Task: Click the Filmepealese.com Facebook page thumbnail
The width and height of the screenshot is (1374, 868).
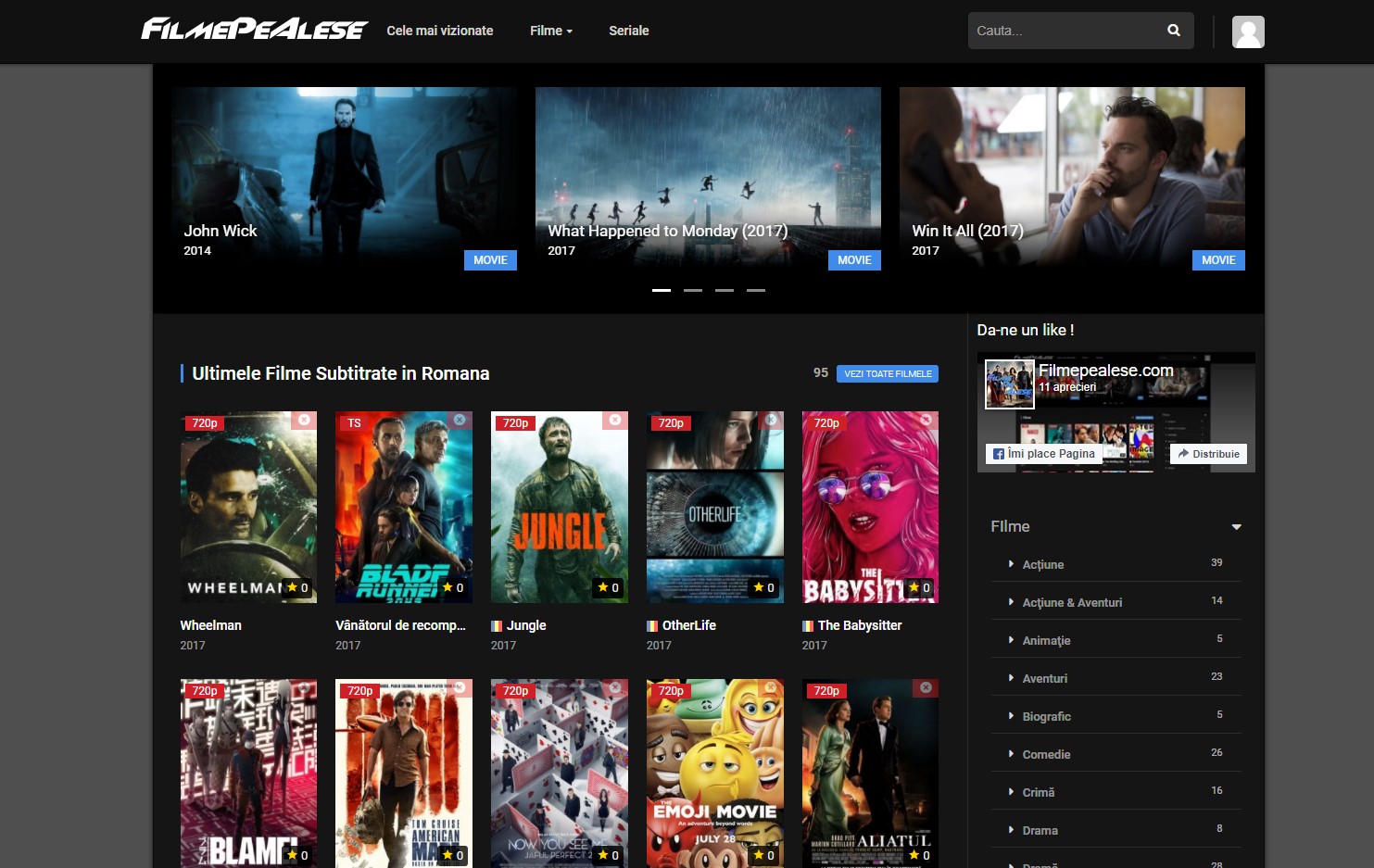Action: (x=1010, y=384)
